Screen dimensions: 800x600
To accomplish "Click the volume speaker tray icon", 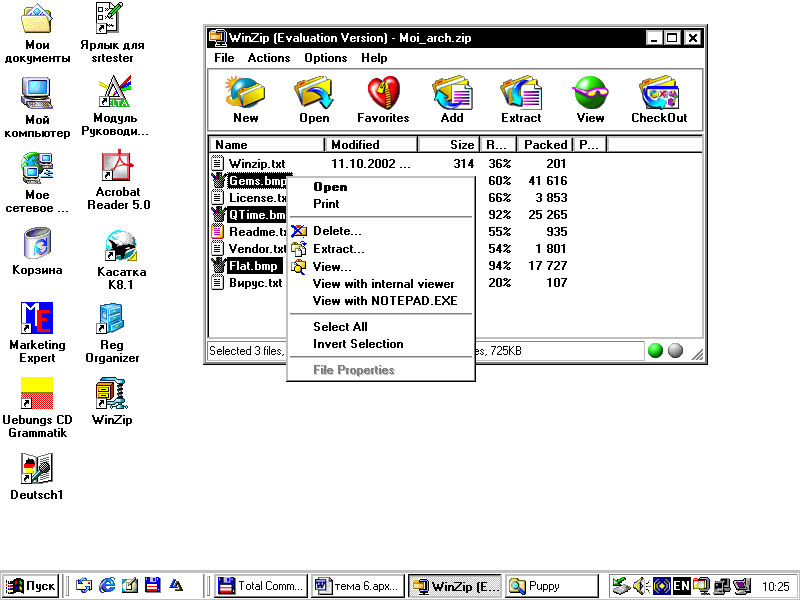I will pos(639,585).
